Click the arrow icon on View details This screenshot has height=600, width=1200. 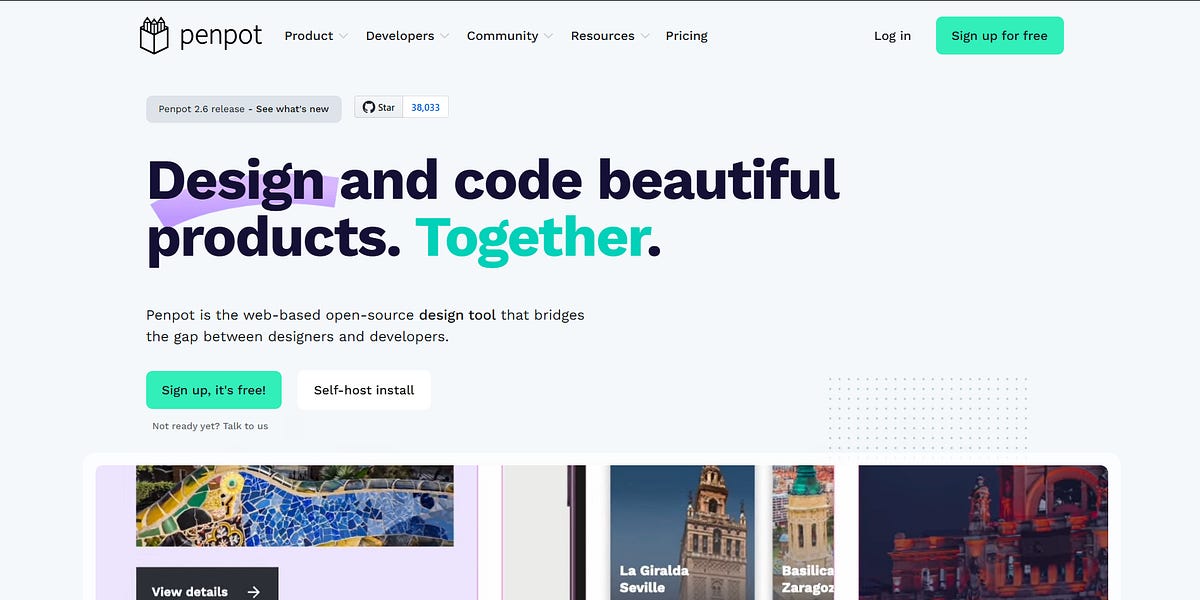(x=253, y=592)
